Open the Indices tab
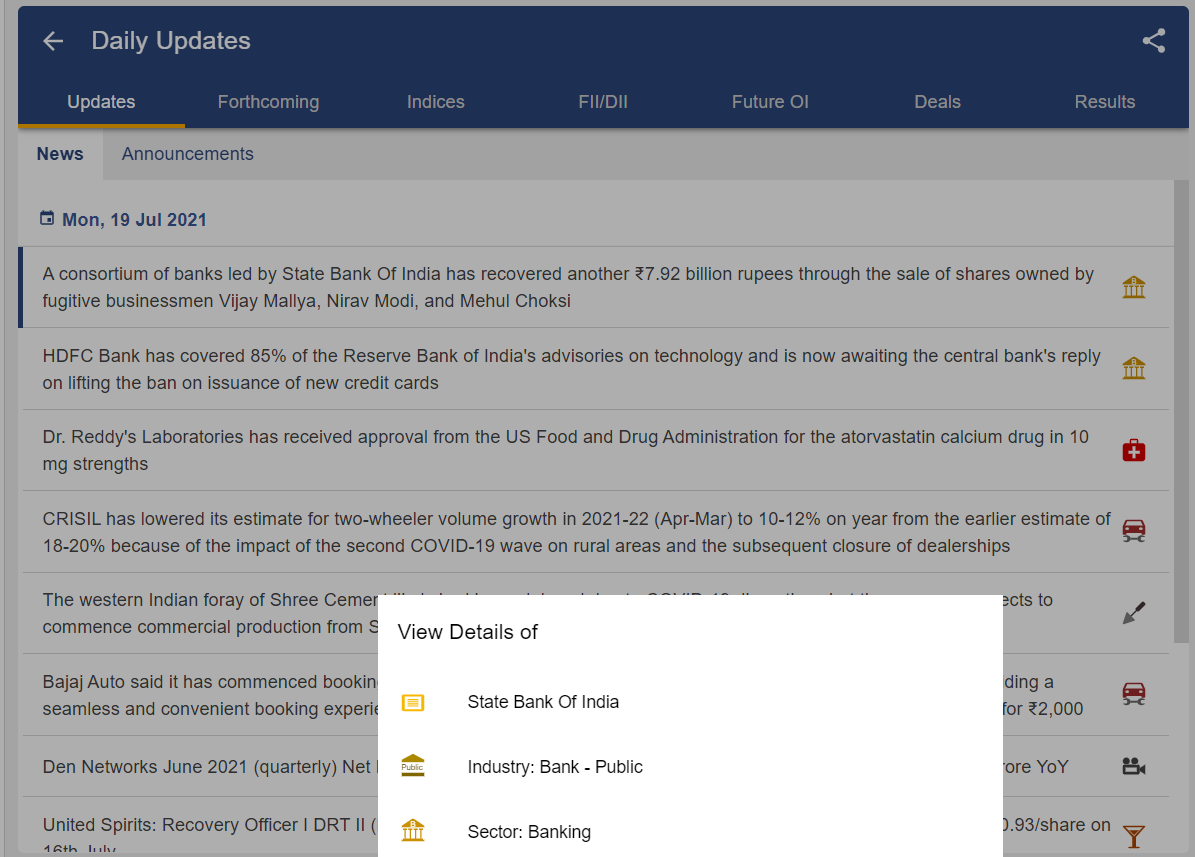 pos(435,101)
